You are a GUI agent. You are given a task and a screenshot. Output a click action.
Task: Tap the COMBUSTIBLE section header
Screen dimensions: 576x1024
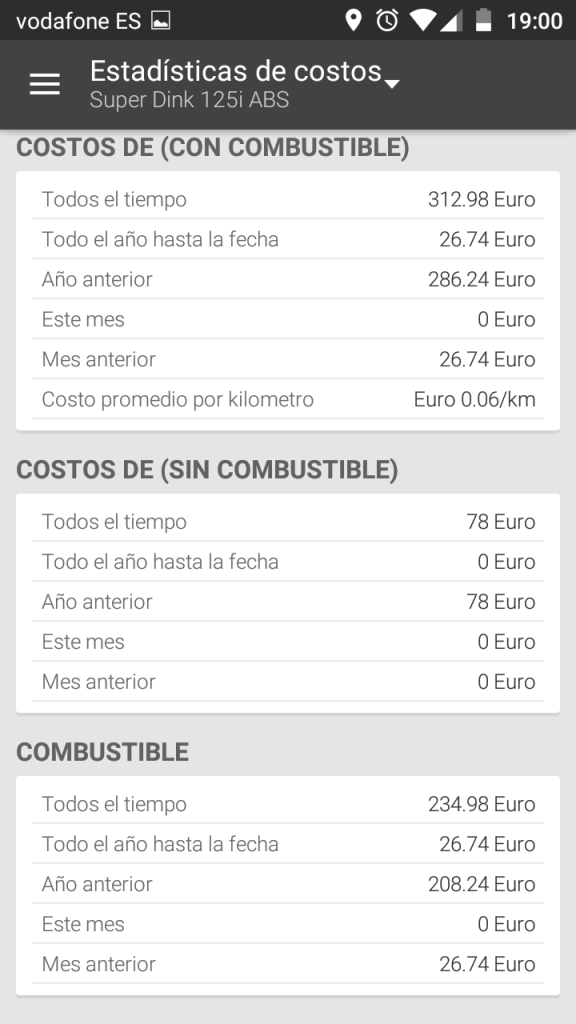coord(103,752)
